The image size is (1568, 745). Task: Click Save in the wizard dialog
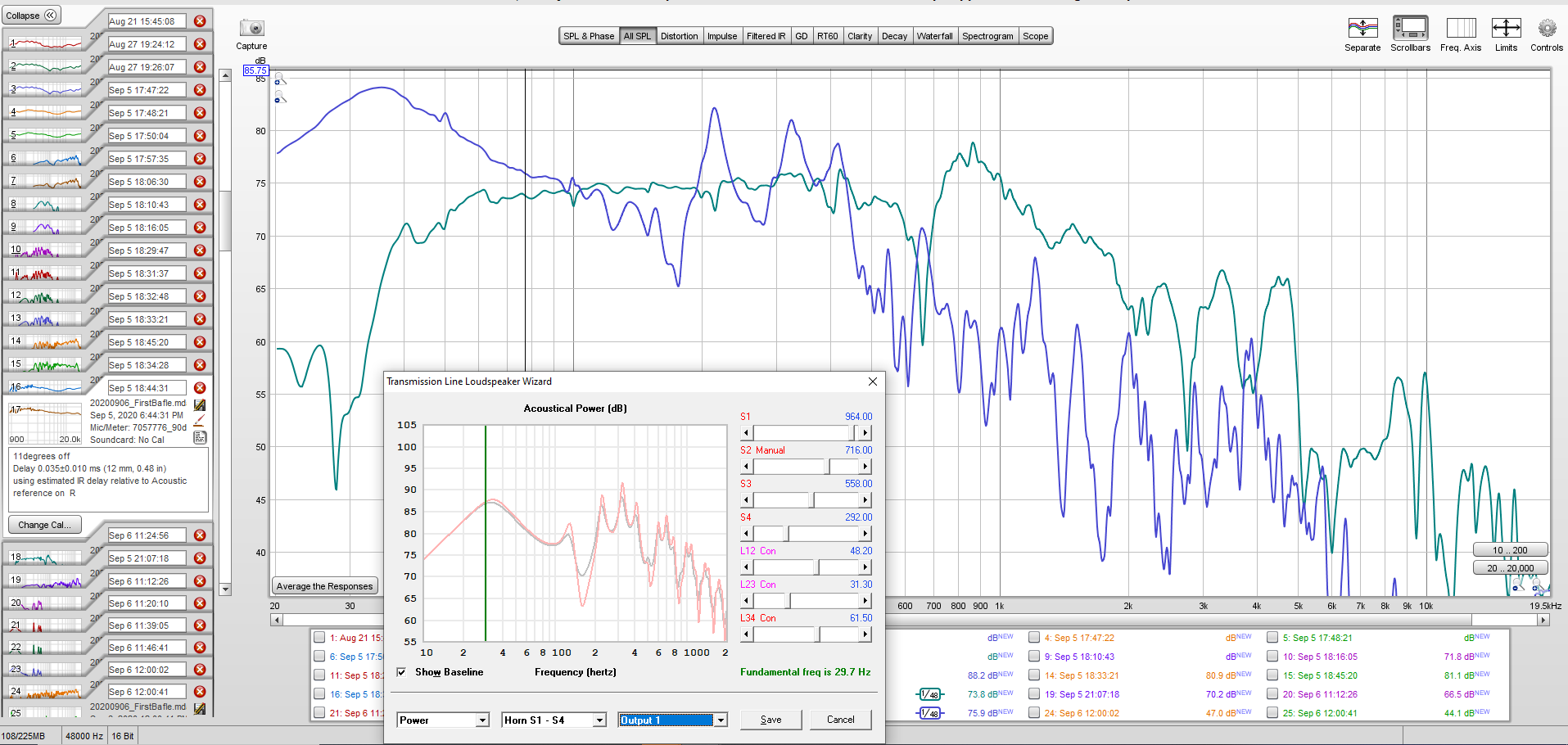tap(770, 720)
